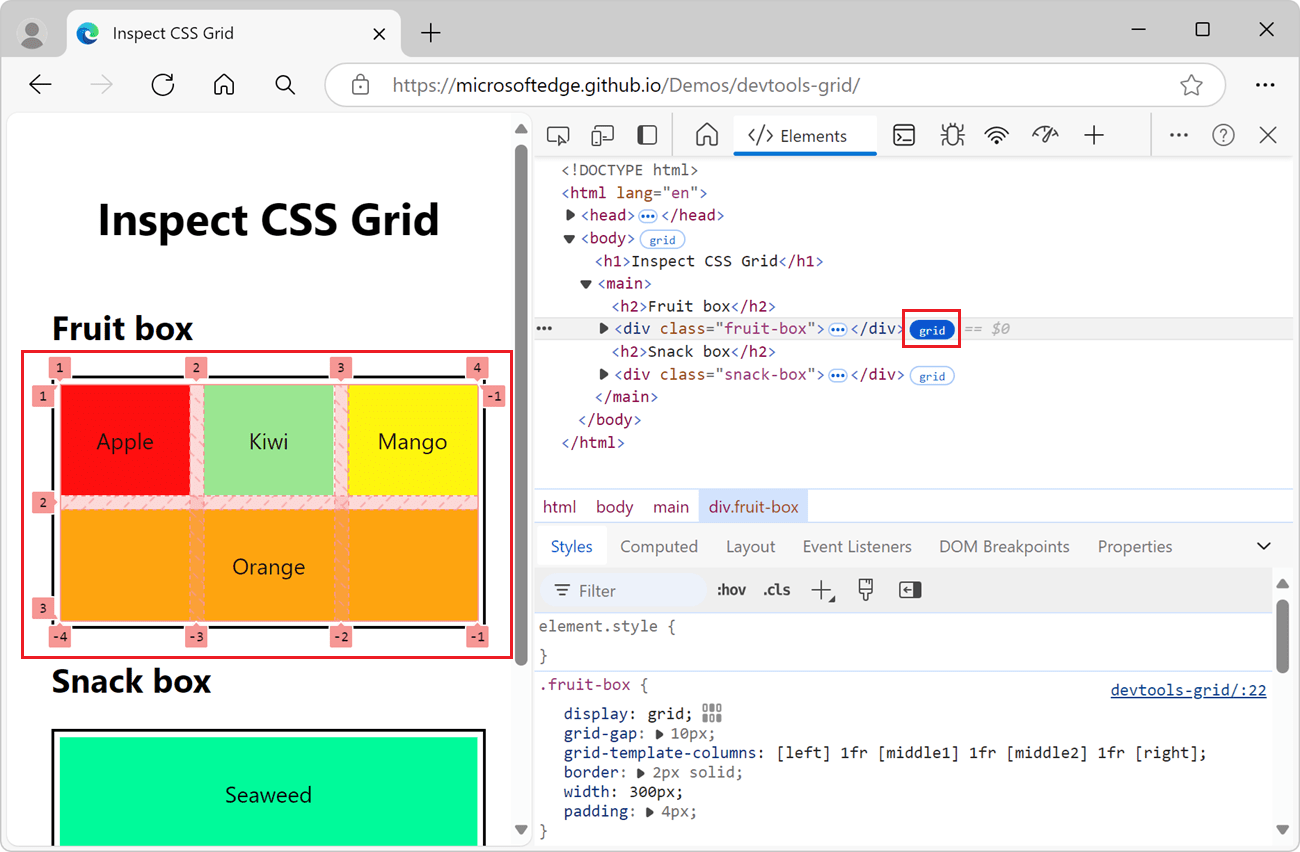Open the Layout tab
Viewport: 1300px width, 852px height.
(750, 546)
